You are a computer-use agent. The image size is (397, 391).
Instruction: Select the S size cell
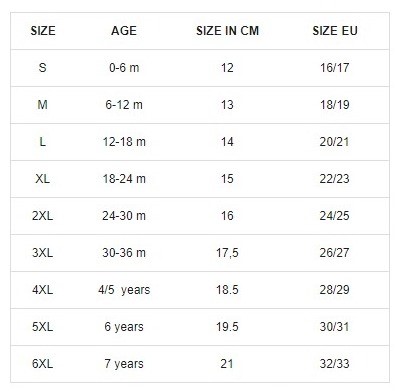(x=43, y=68)
